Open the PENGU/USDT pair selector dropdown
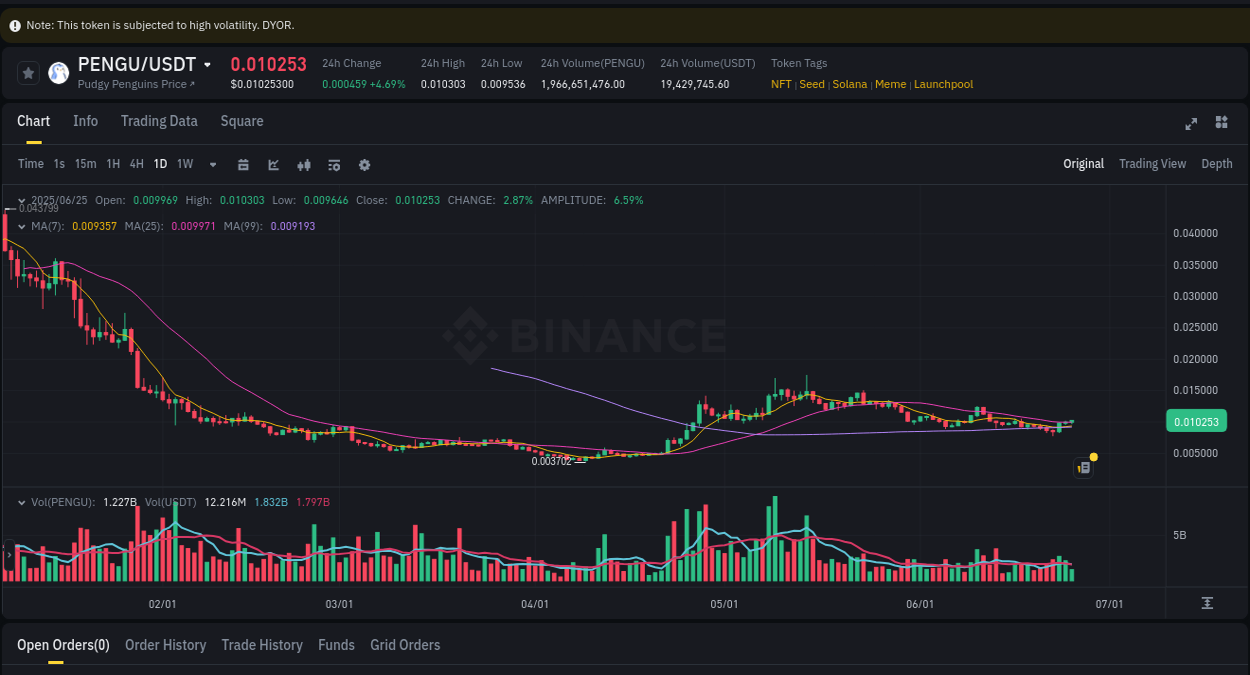Screen dimensions: 1250x675 [208, 63]
